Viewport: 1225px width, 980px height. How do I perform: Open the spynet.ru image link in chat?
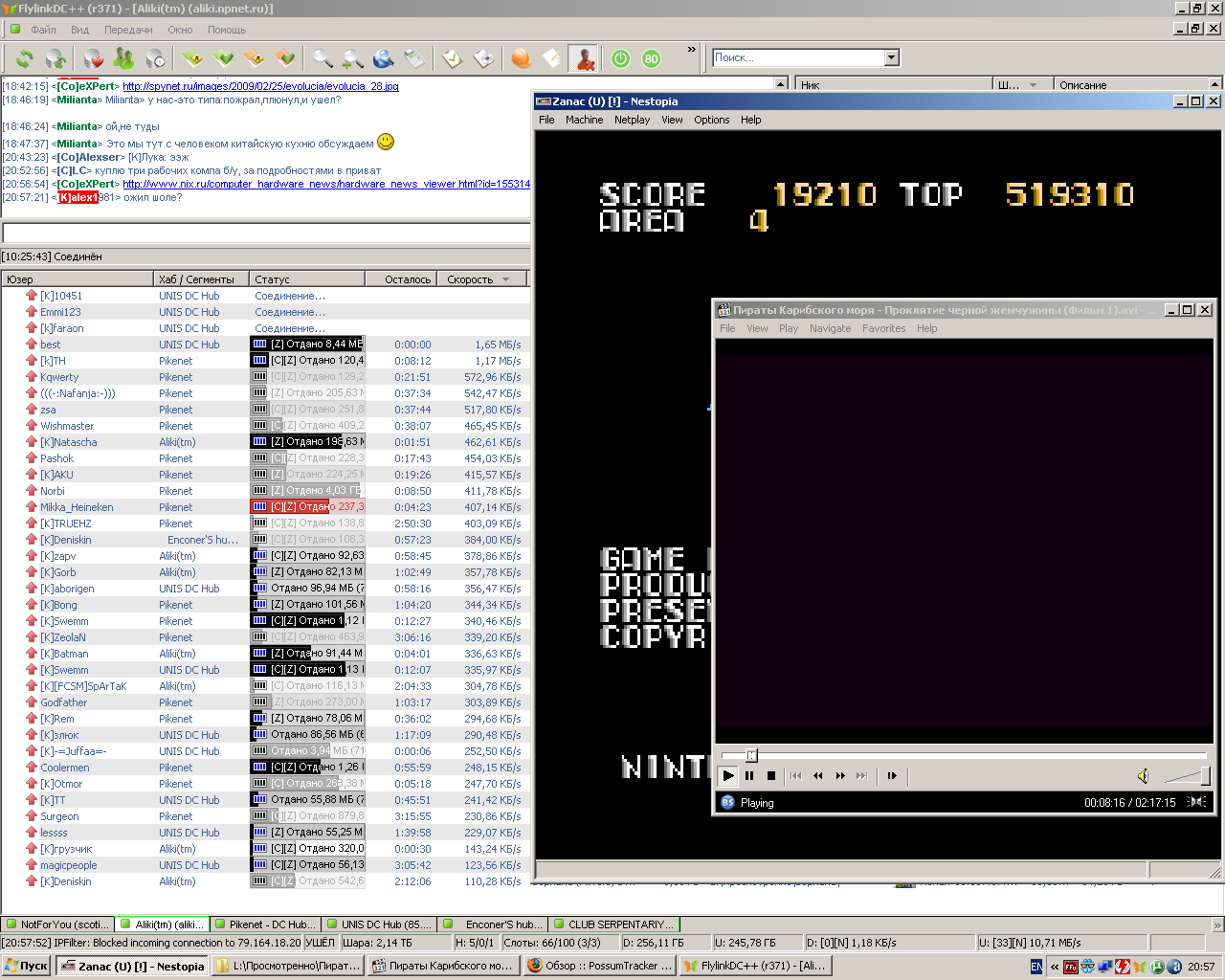pyautogui.click(x=260, y=86)
